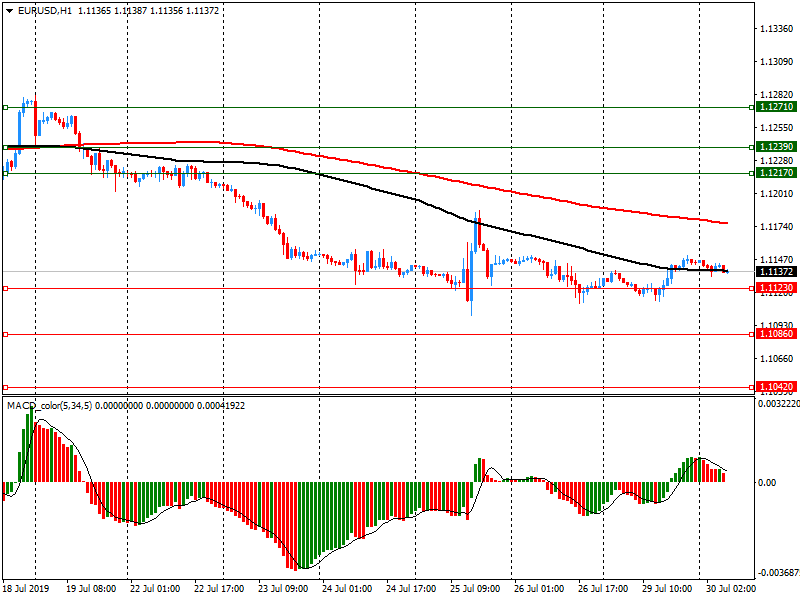Click the 25 Jul 09:00 time label
Viewport: 800px width, 600px height.
pos(475,589)
